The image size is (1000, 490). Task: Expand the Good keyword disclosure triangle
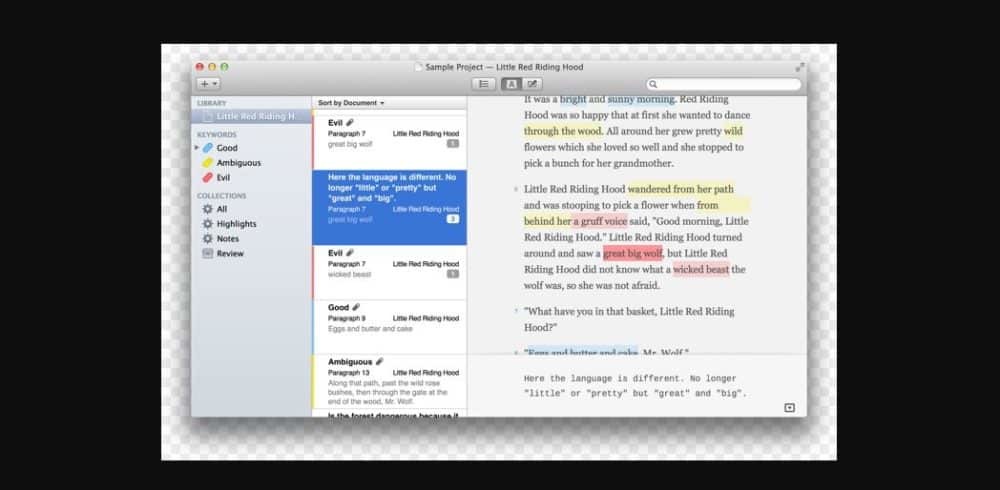pyautogui.click(x=197, y=148)
